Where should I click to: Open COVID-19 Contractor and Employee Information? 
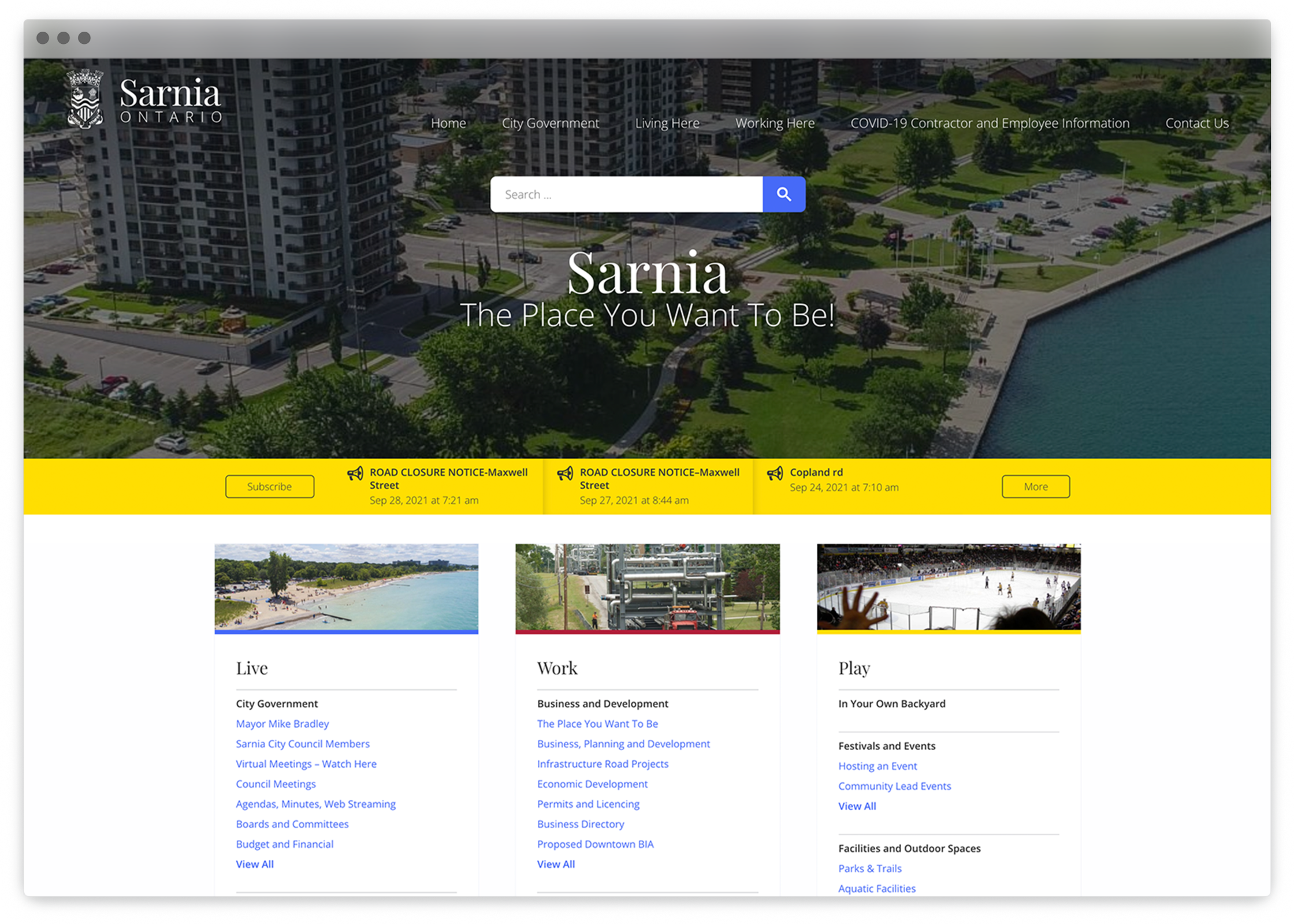990,123
